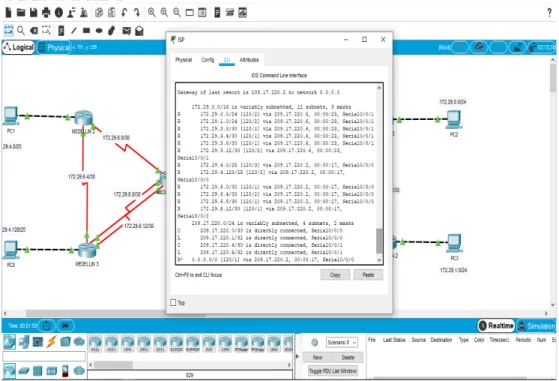Activate the Inspect magnifier tool
The width and height of the screenshot is (559, 381).
pyautogui.click(x=21, y=30)
